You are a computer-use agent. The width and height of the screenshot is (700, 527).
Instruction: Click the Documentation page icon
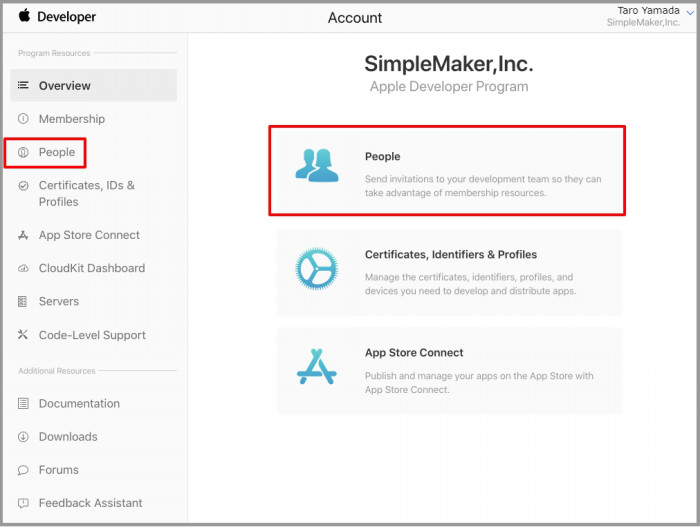[x=23, y=404]
